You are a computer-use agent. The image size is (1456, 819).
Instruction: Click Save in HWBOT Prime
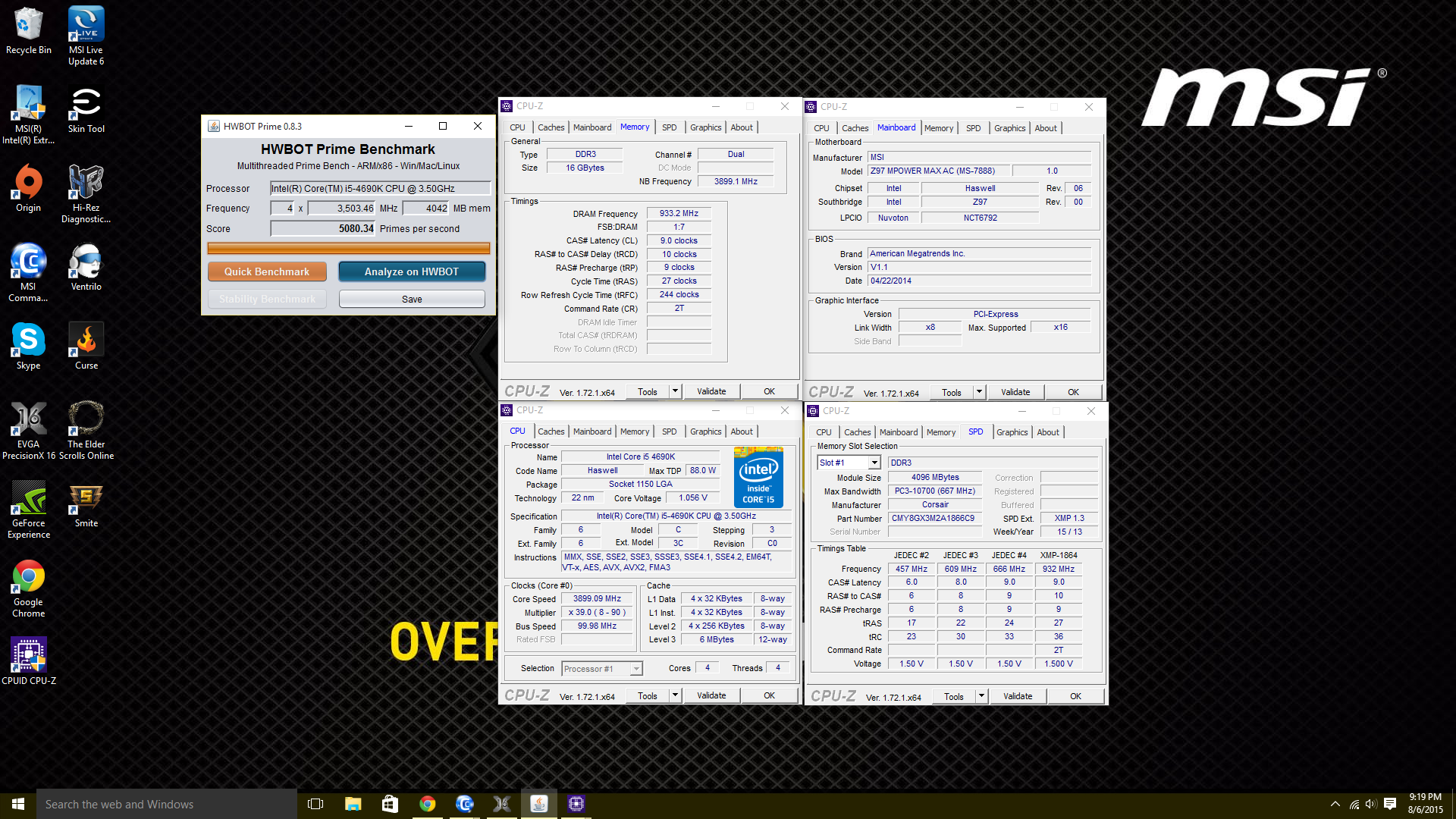click(412, 299)
